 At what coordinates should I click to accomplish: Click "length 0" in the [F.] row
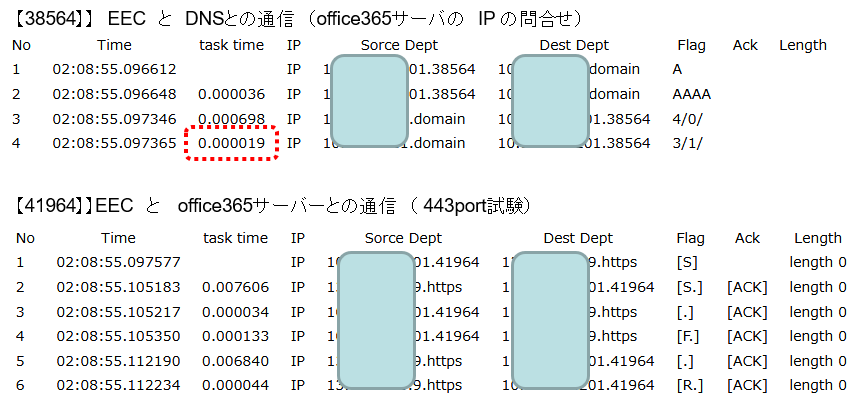pos(818,337)
